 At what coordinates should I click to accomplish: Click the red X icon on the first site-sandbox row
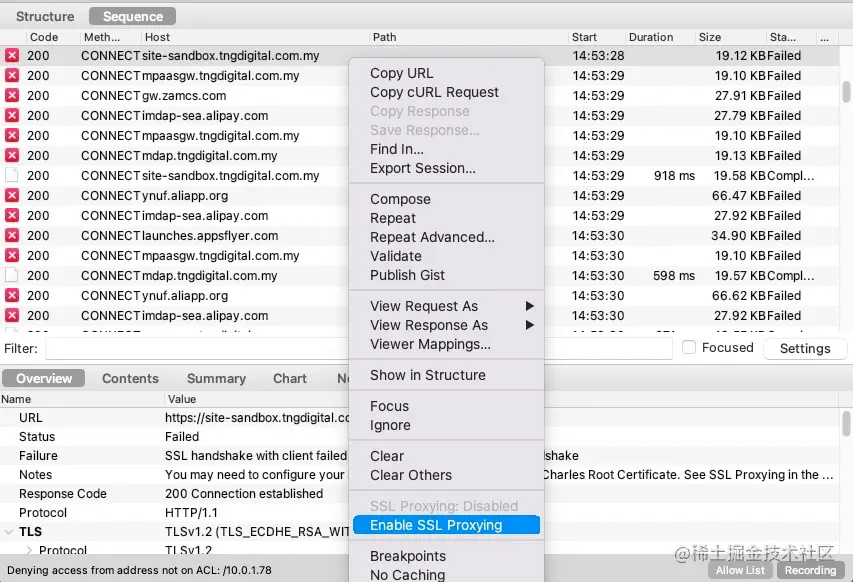10,56
